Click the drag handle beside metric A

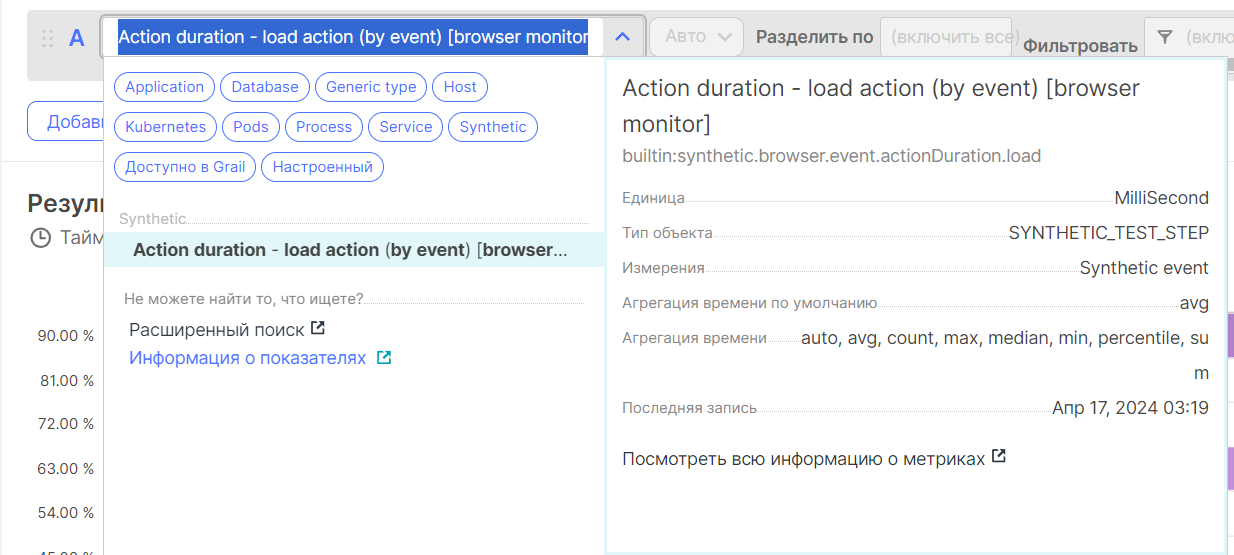[47, 39]
